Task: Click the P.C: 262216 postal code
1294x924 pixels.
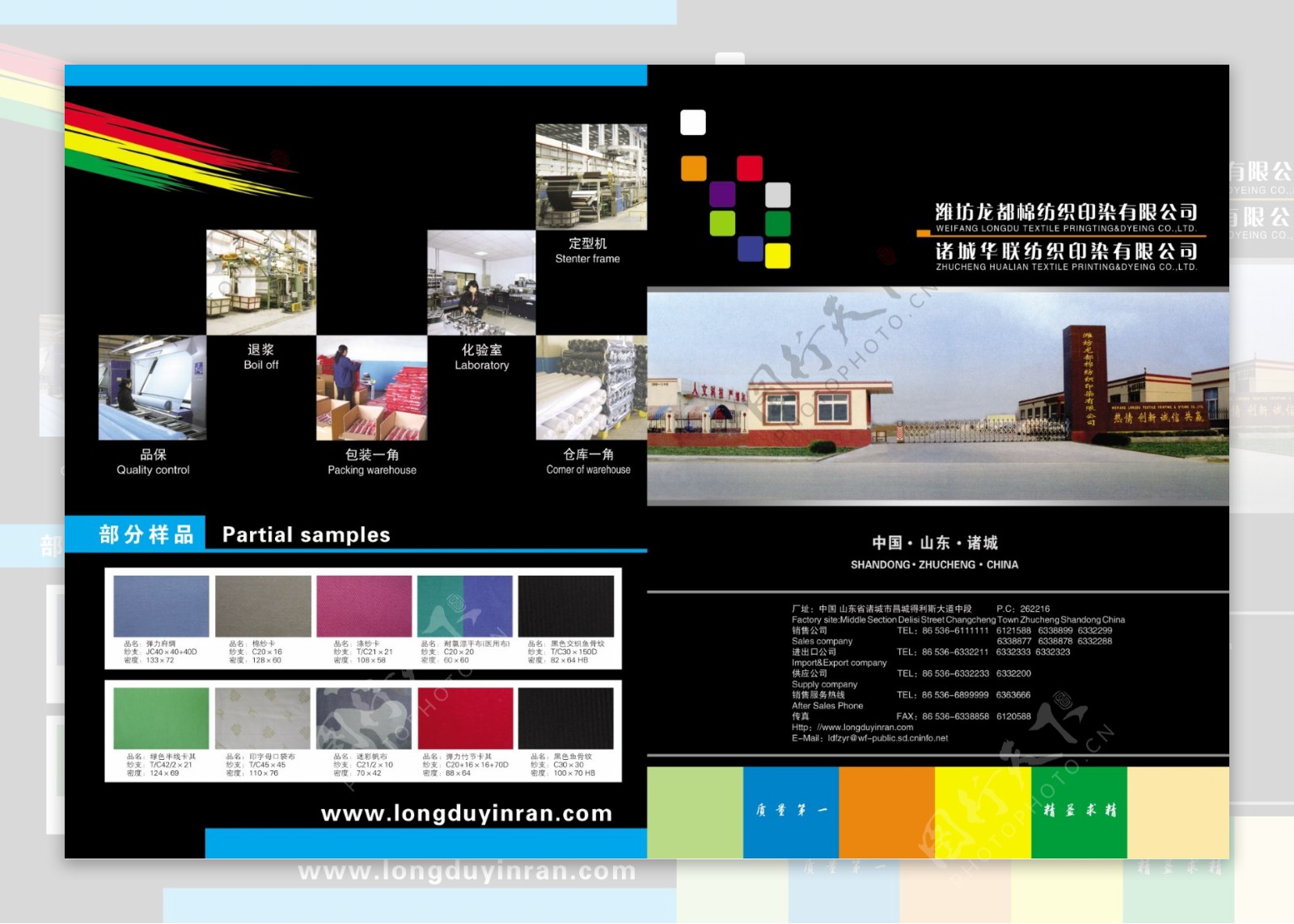Action: pos(1023,609)
